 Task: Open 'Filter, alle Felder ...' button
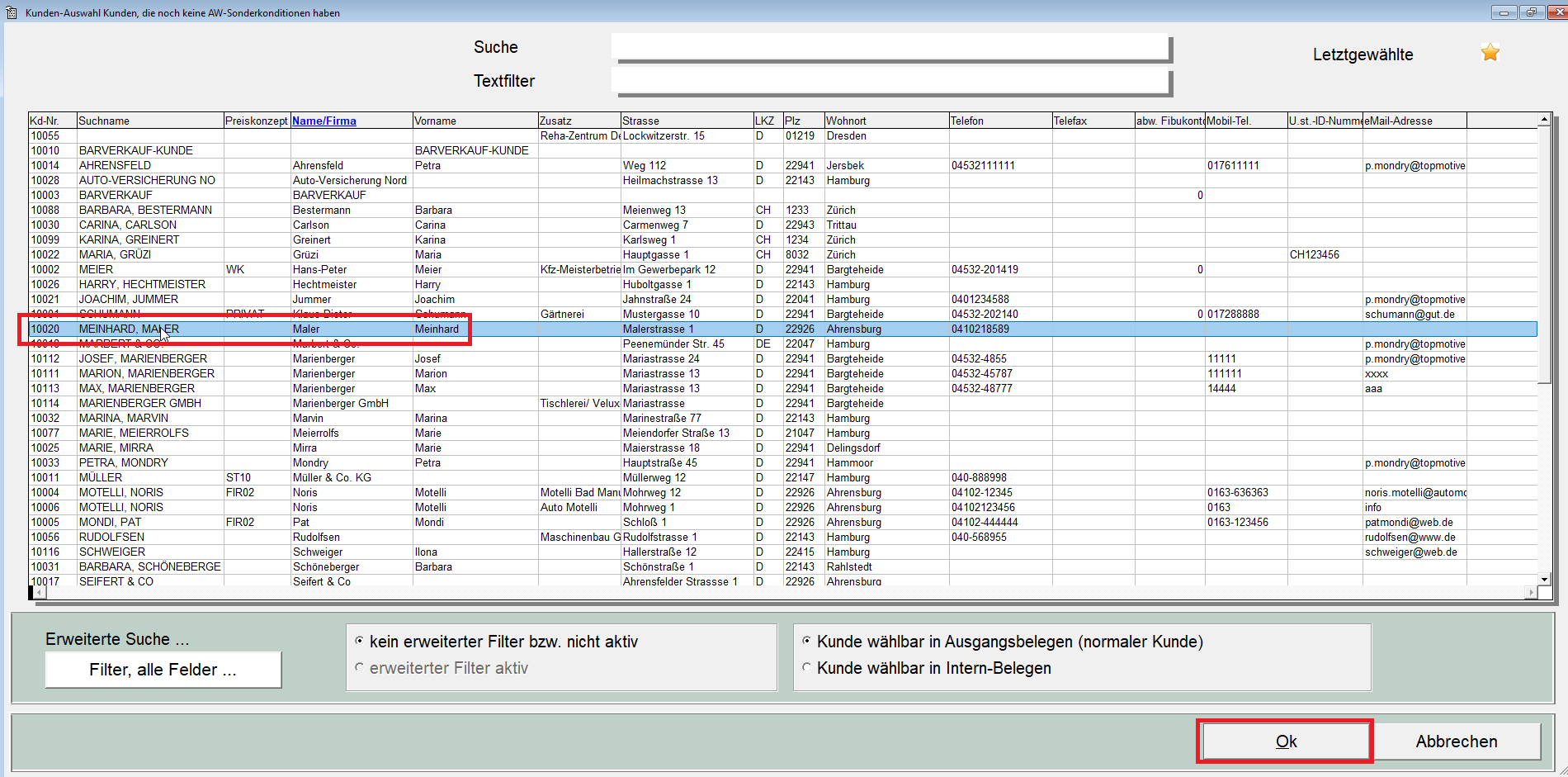coord(163,670)
